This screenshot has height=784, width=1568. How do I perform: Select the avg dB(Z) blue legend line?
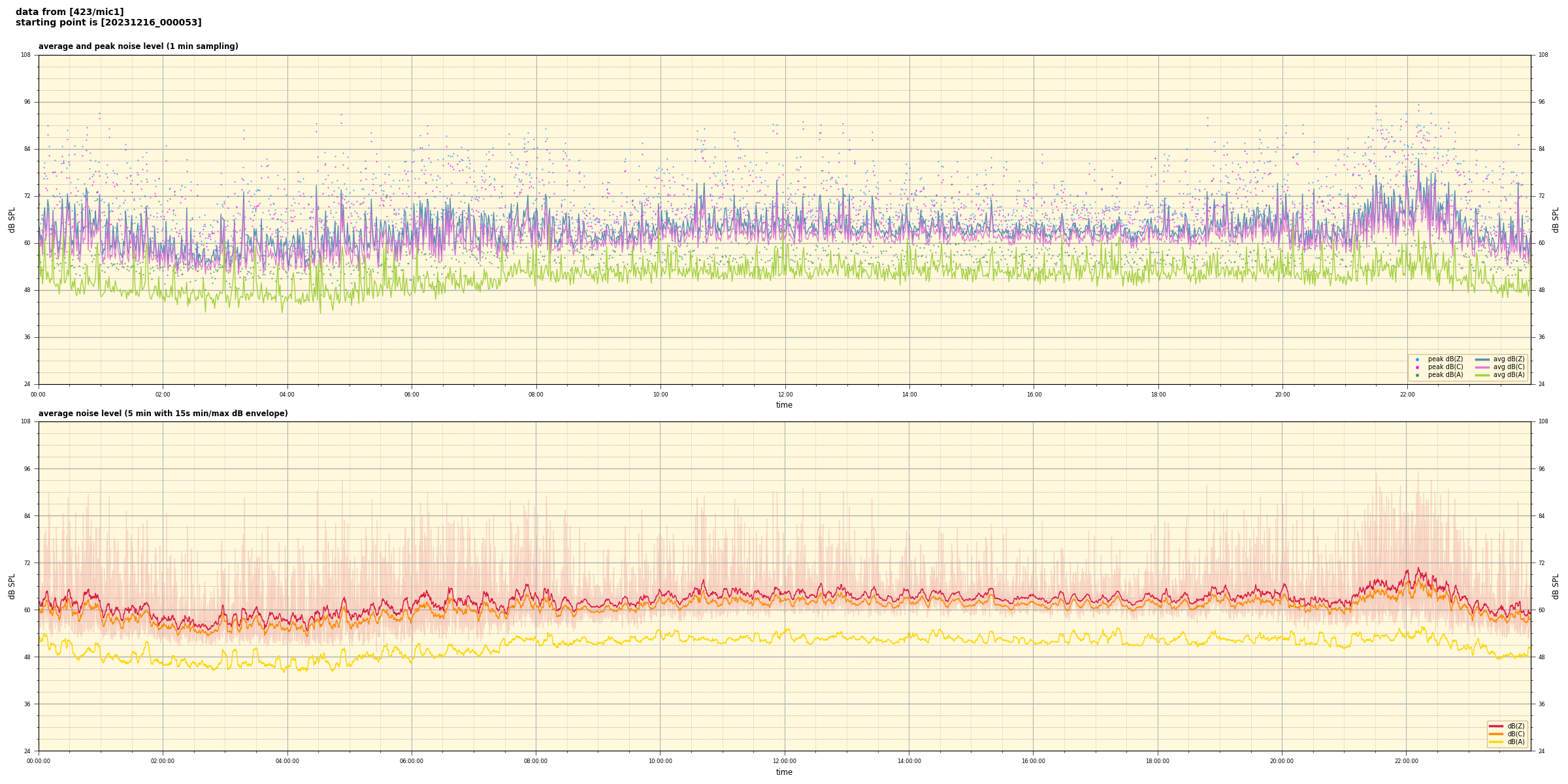(1482, 359)
